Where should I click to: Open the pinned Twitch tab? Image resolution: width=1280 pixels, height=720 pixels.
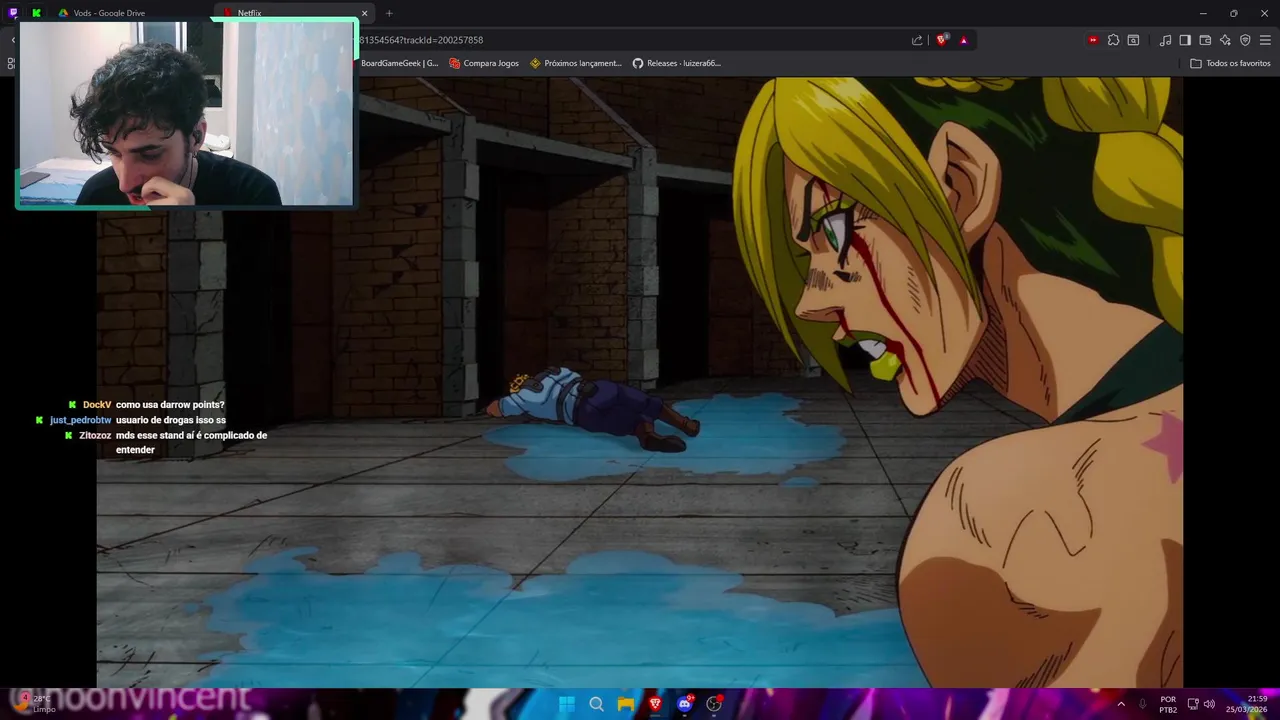click(x=13, y=13)
